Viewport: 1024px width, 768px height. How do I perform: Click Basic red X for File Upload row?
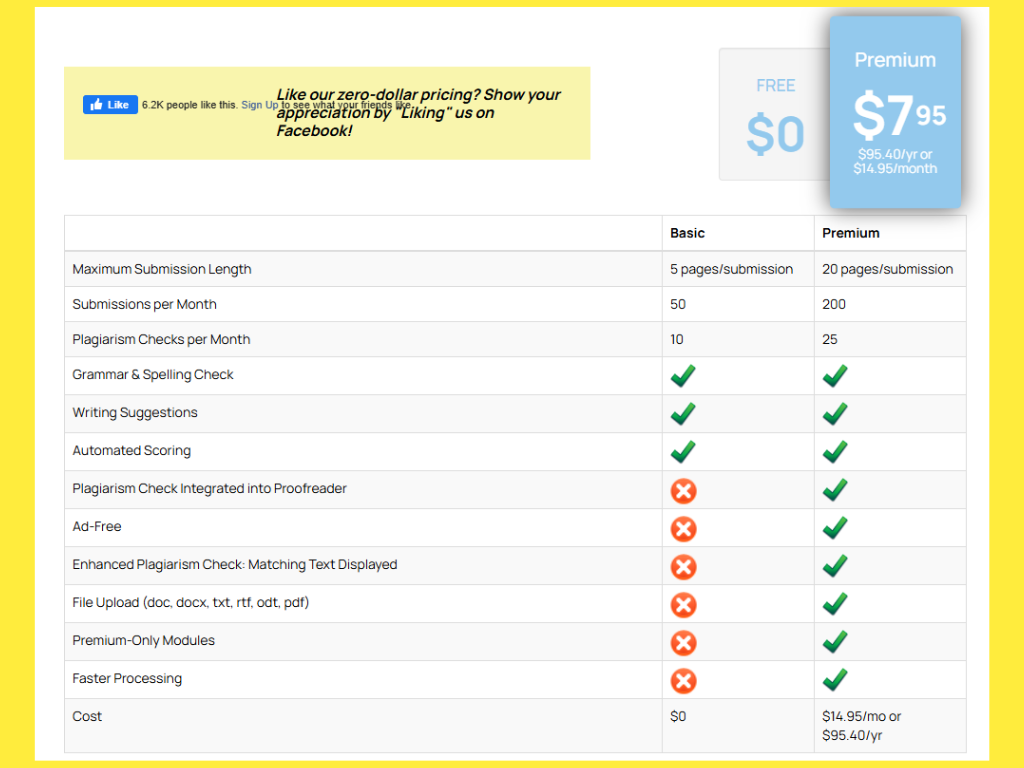[684, 605]
